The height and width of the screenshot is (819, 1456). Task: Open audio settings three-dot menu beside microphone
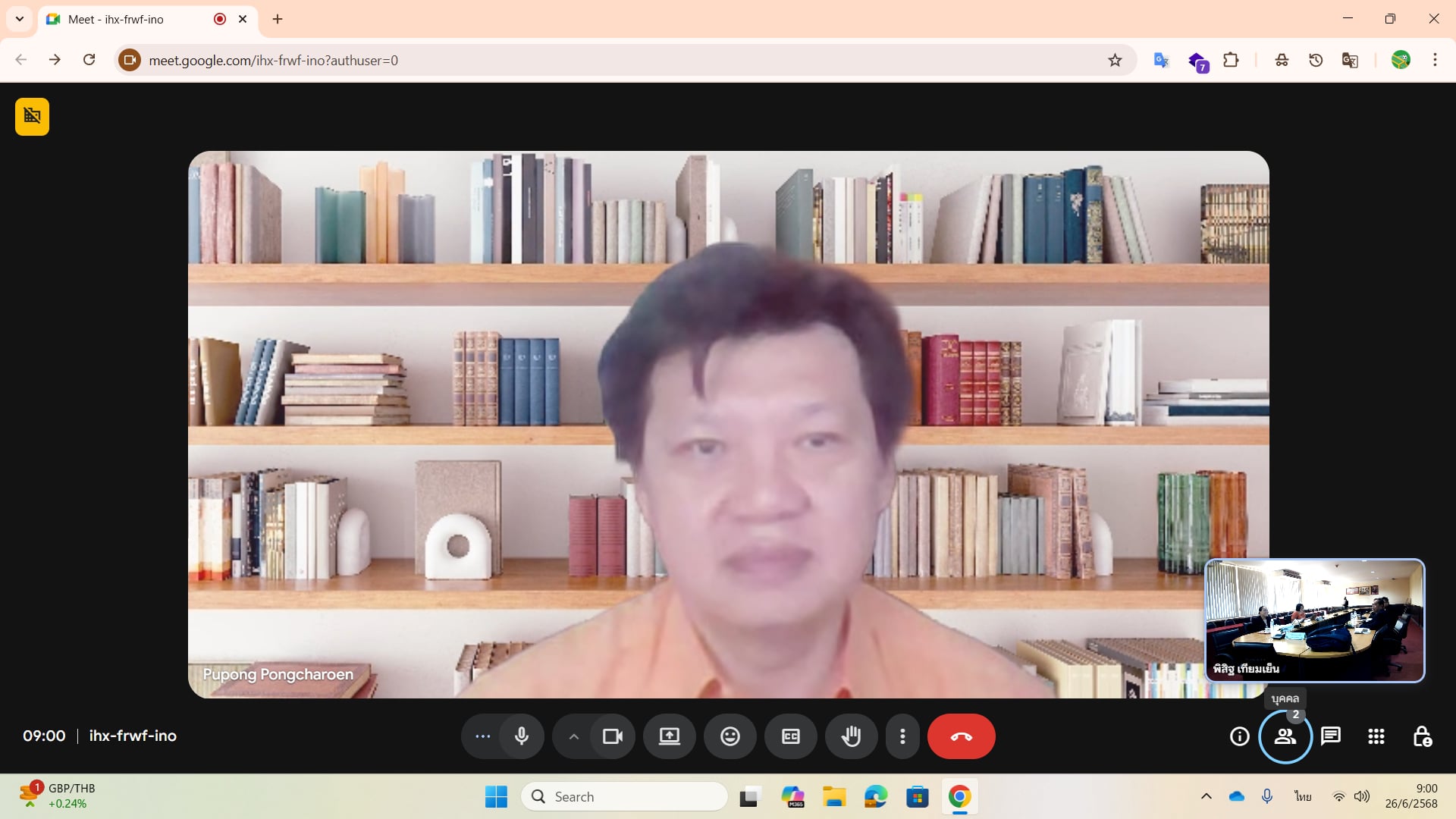[482, 736]
